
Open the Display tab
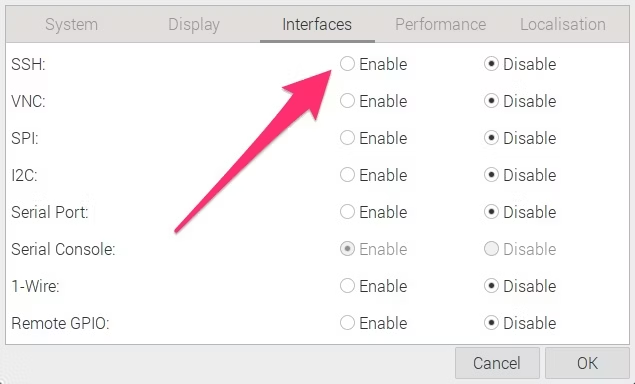tap(194, 24)
